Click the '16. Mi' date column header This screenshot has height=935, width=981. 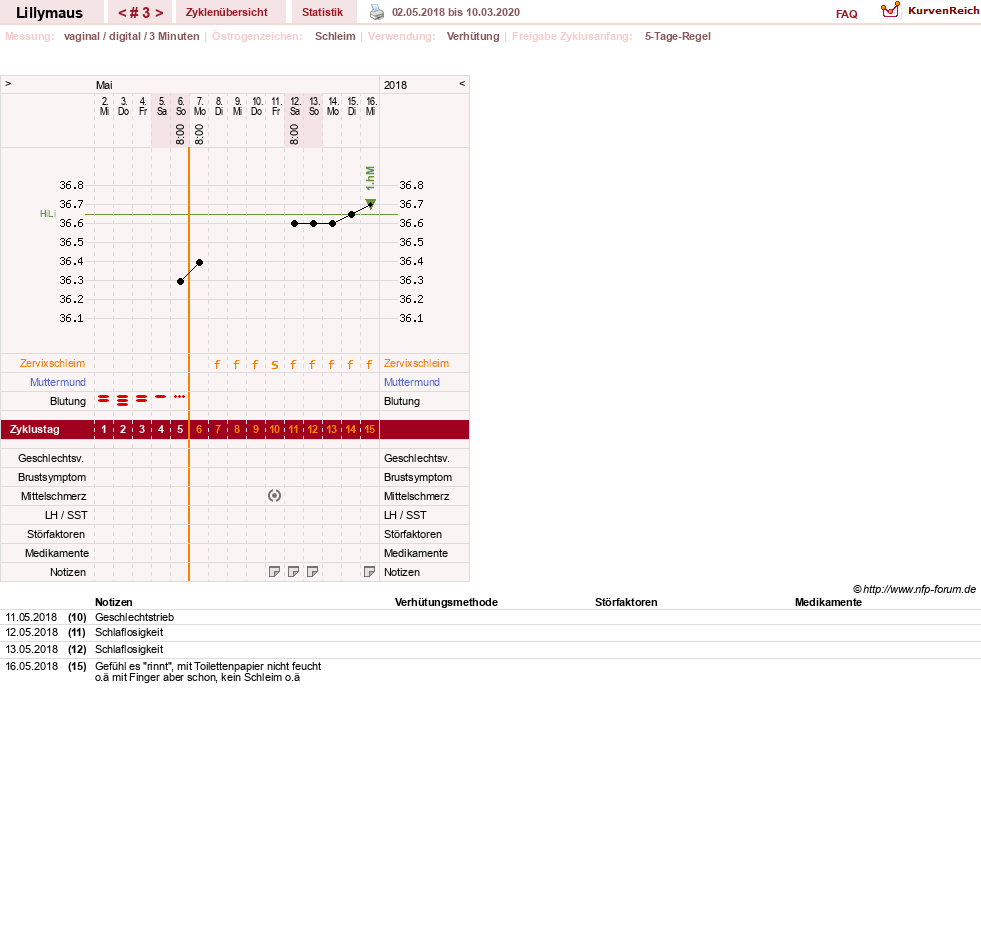(371, 106)
